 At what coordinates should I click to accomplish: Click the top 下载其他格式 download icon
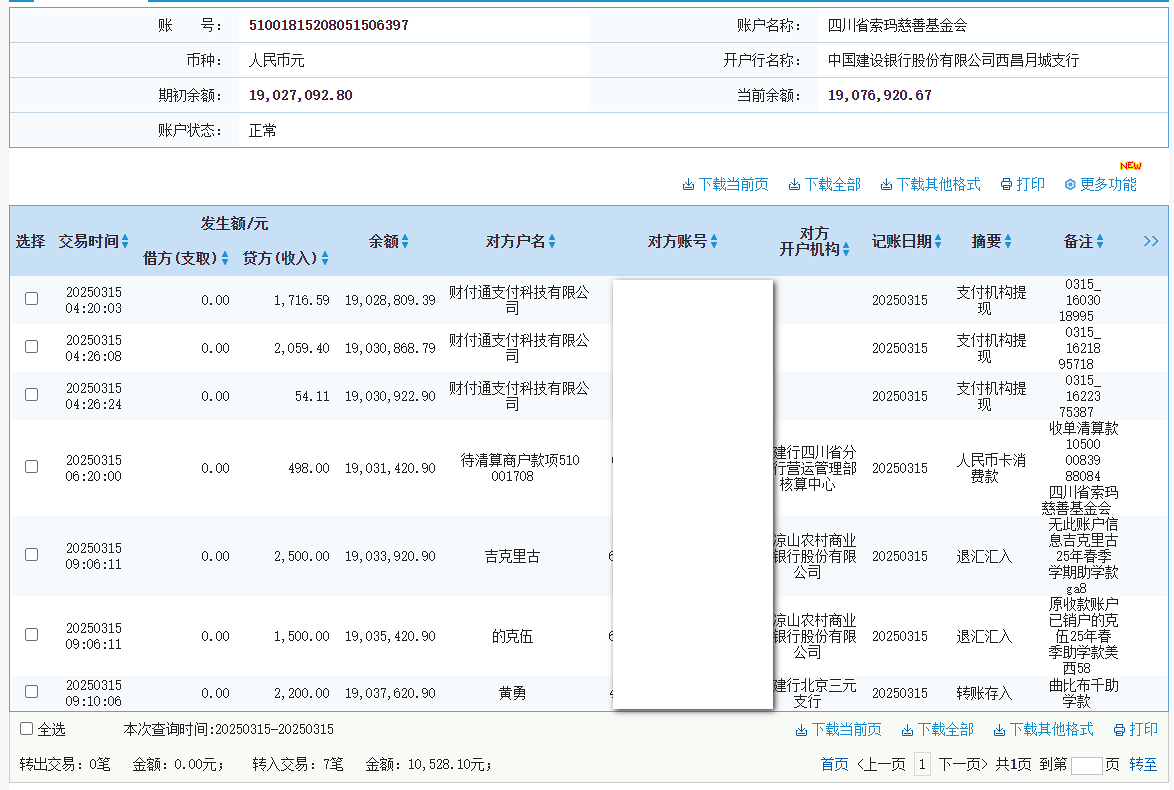click(886, 185)
